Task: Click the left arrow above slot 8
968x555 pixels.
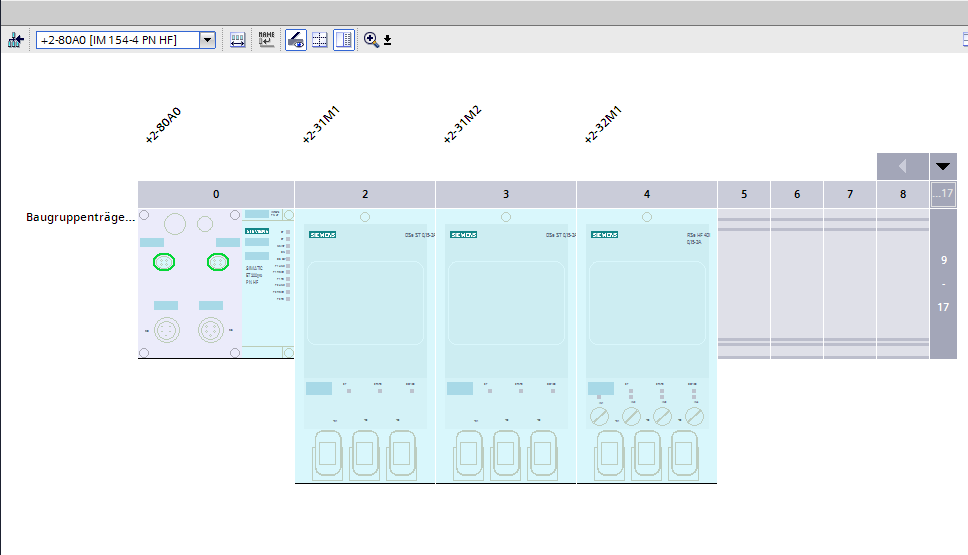Action: 902,166
